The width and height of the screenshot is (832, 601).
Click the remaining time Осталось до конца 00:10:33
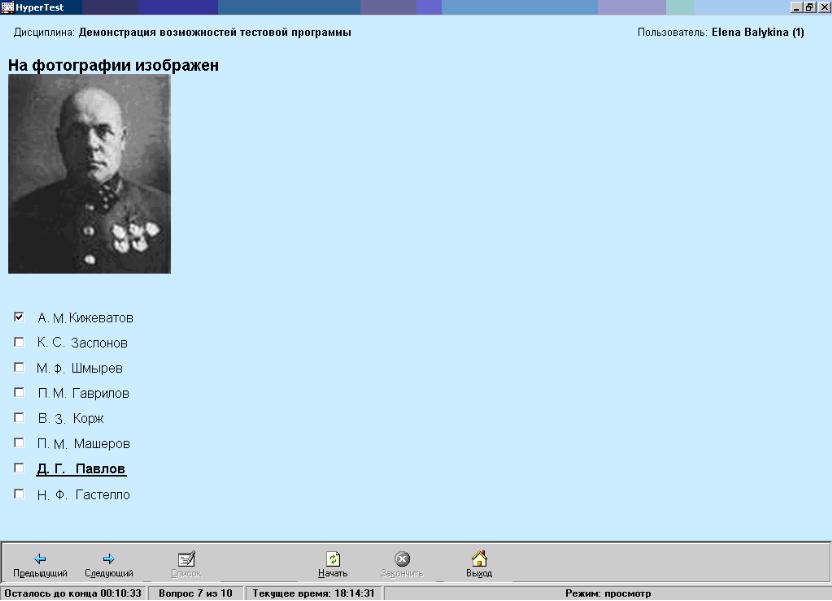click(73, 593)
